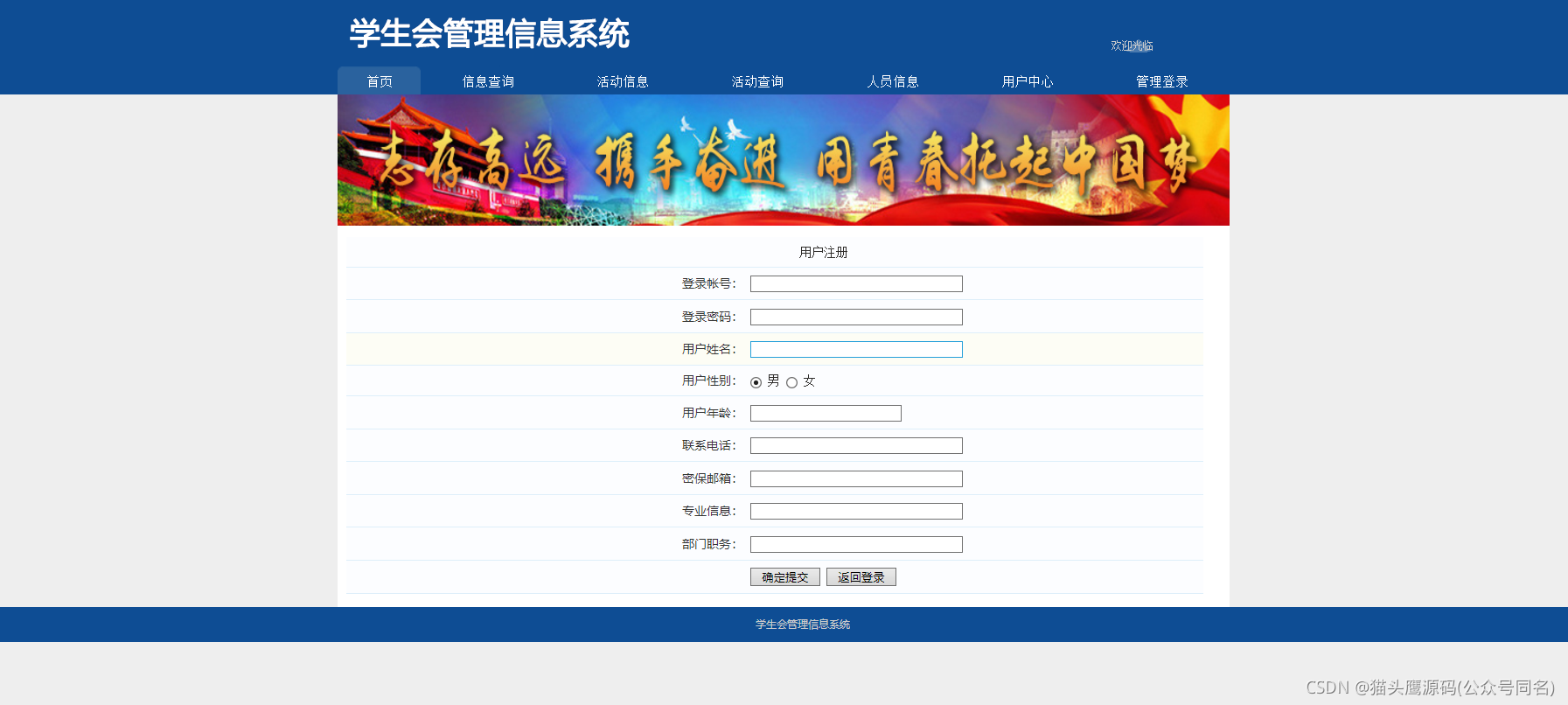Click the 用户年龄 label

pyautogui.click(x=709, y=413)
